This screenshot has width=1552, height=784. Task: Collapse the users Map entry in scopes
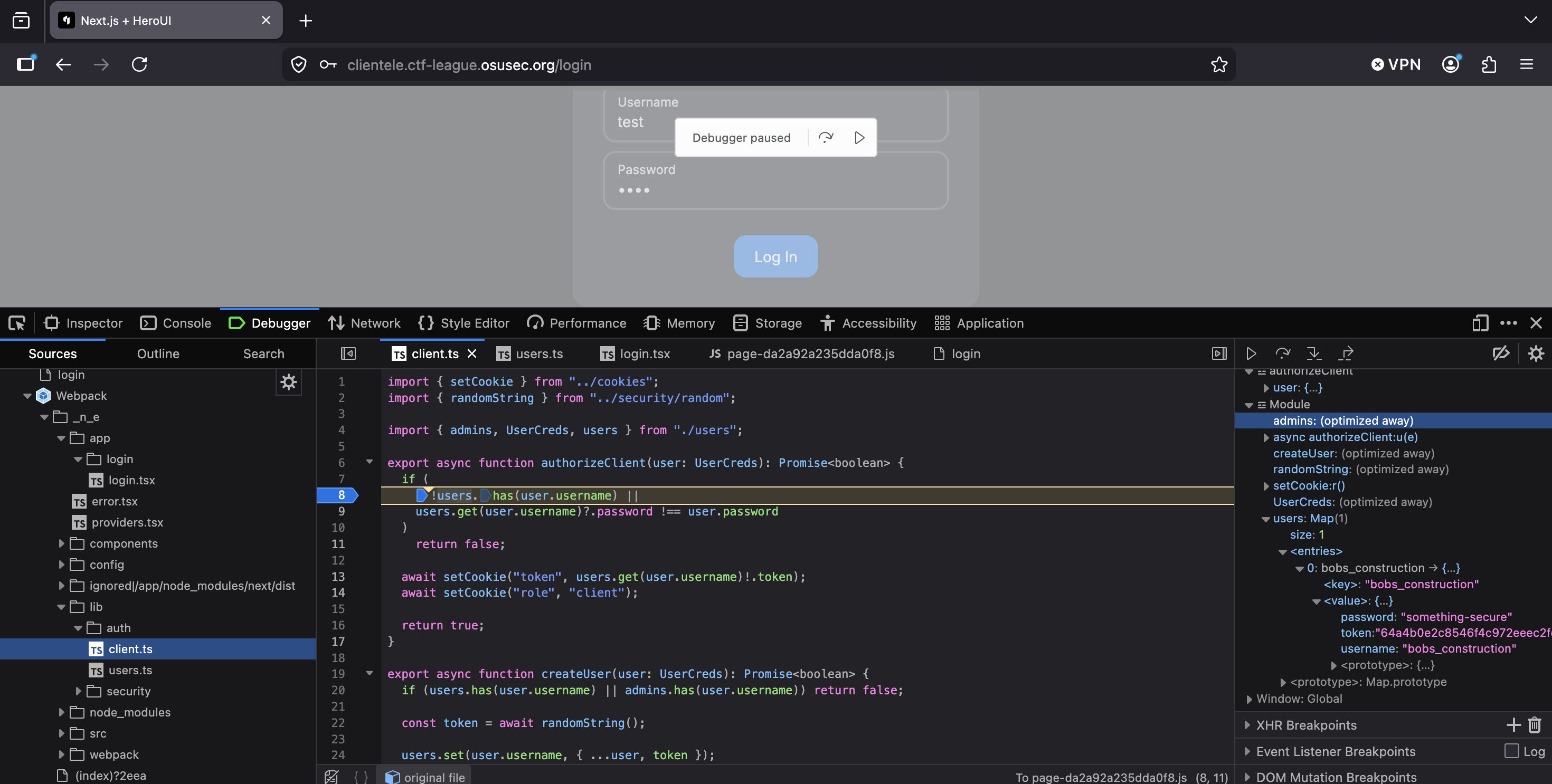pos(1265,518)
